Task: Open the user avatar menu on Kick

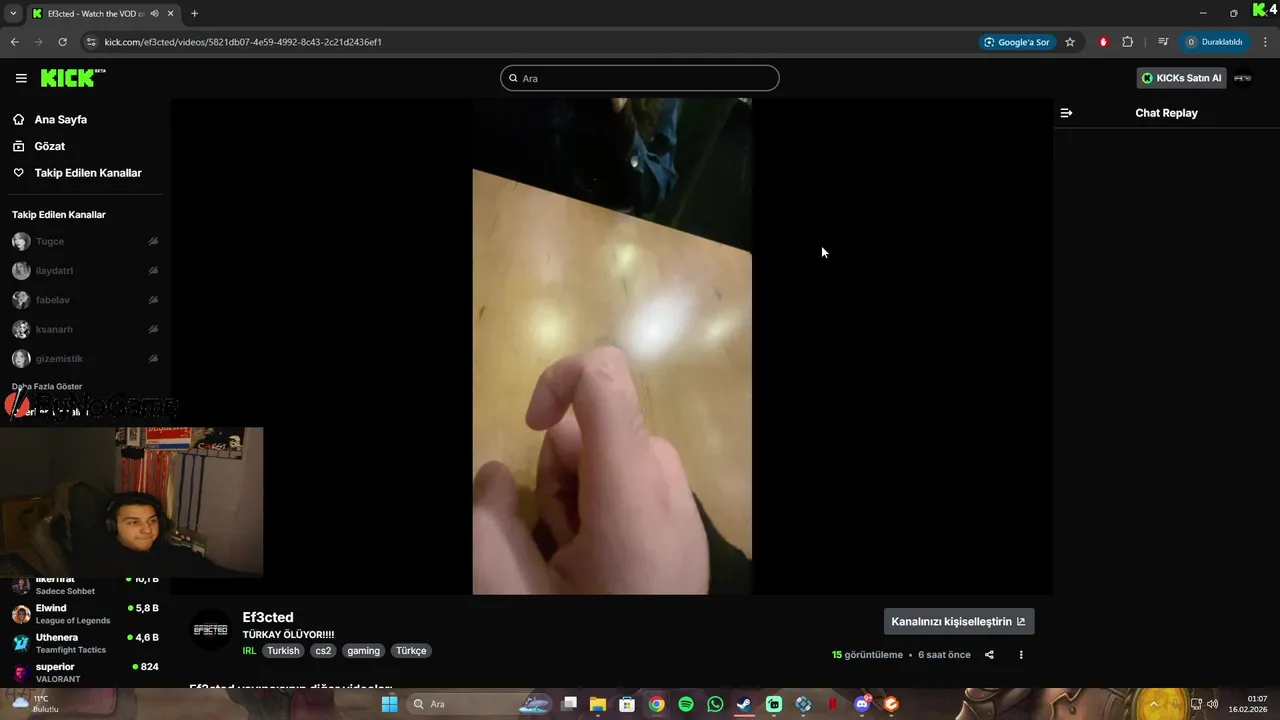Action: [1242, 78]
